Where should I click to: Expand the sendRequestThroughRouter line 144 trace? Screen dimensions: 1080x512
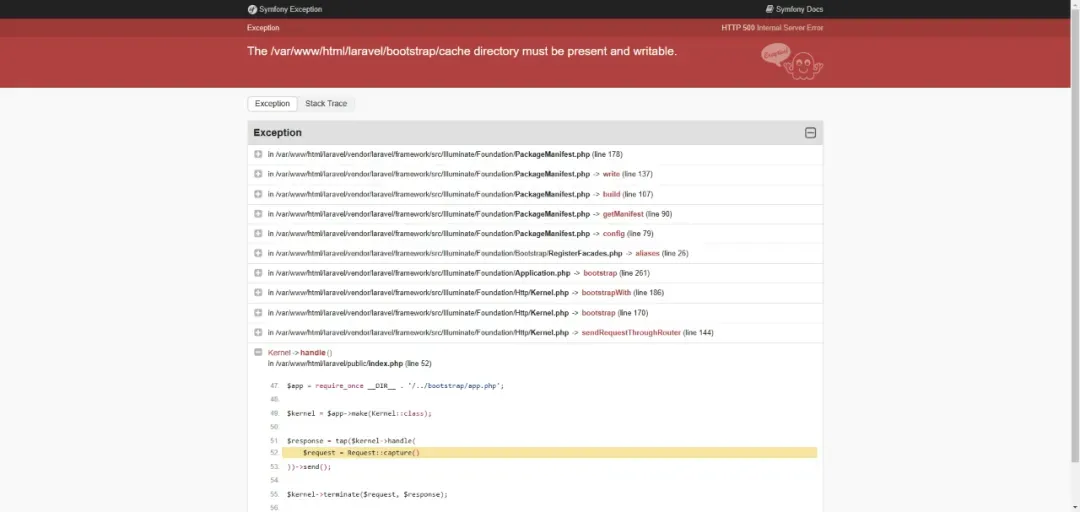258,332
